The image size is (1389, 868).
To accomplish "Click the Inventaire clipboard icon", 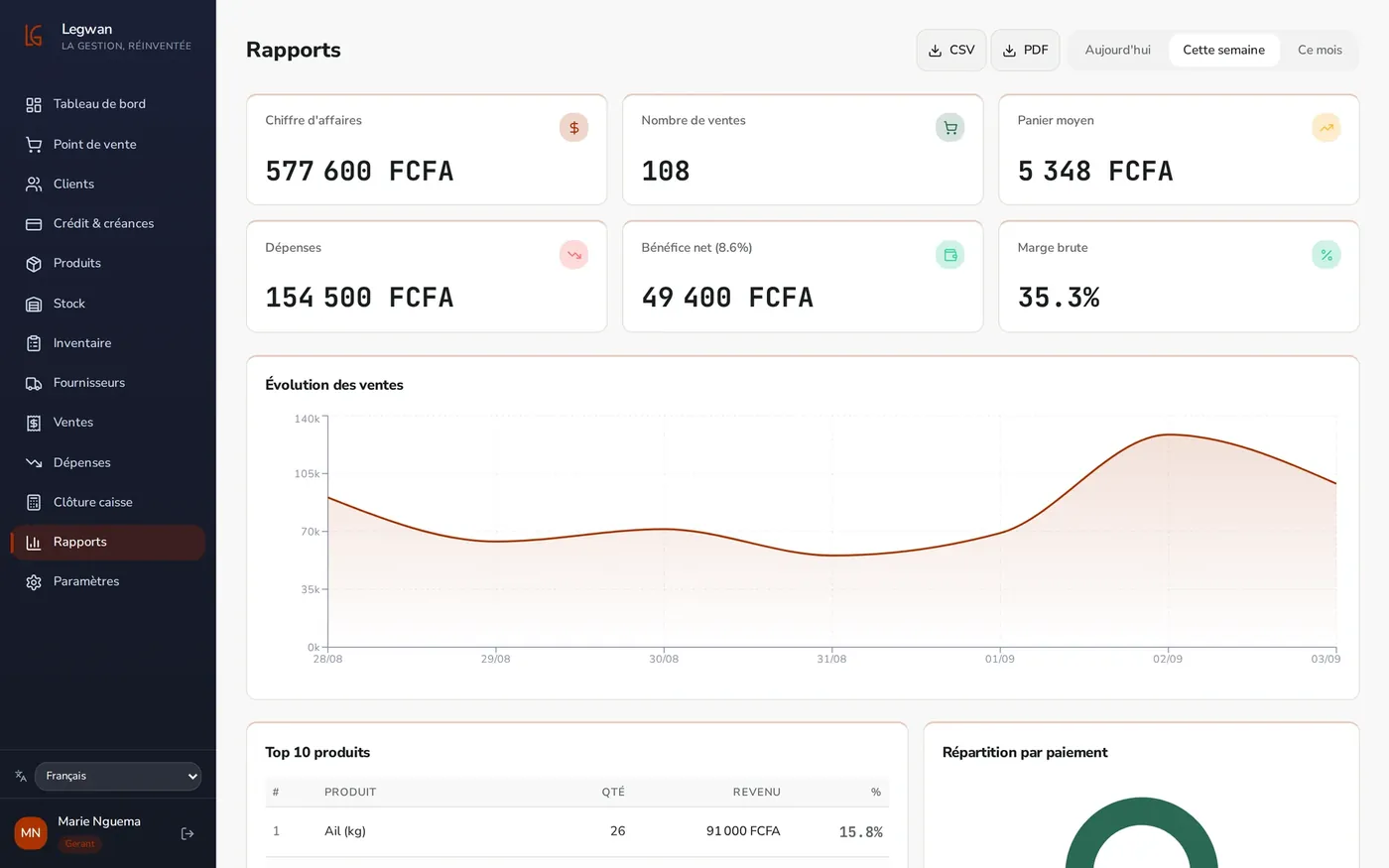I will tap(34, 343).
